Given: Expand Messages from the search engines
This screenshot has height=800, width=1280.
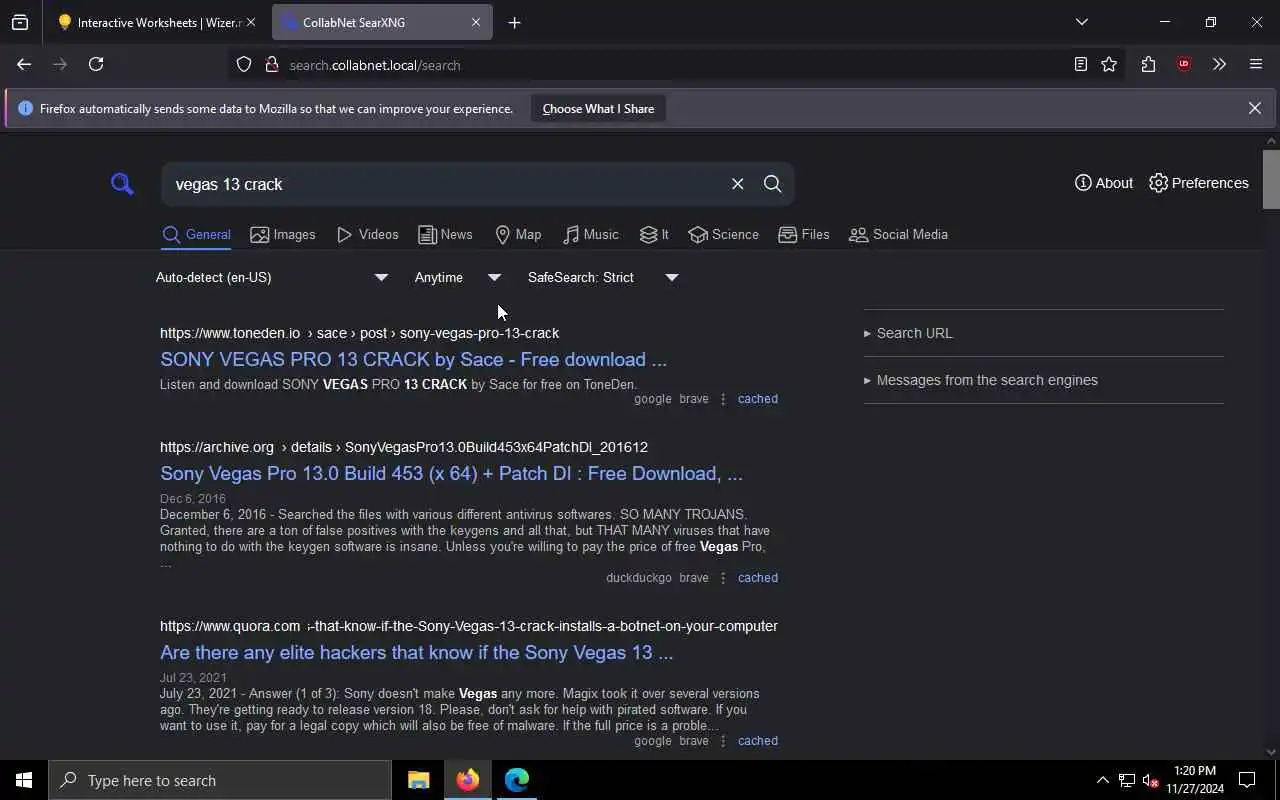Looking at the screenshot, I should click(980, 380).
